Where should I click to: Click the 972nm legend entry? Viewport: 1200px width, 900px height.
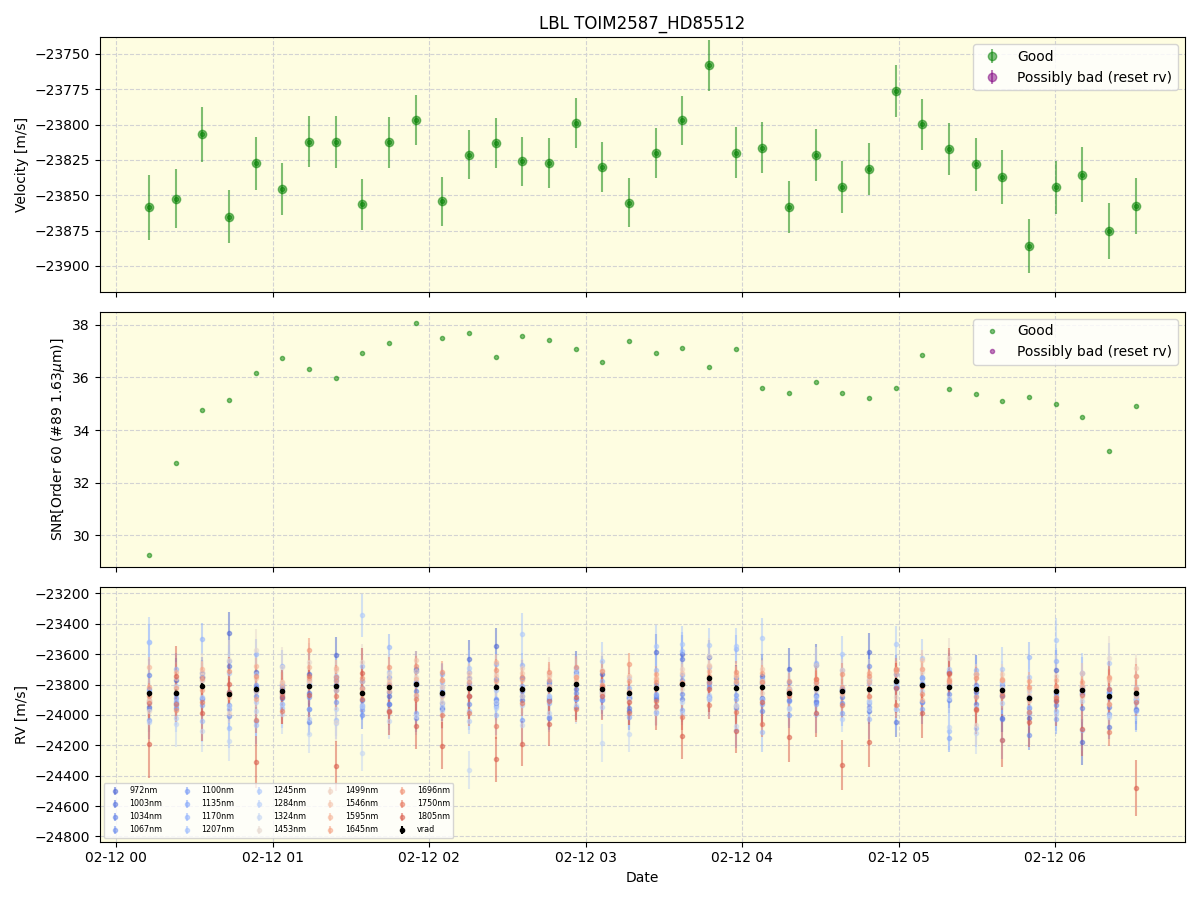(x=134, y=791)
